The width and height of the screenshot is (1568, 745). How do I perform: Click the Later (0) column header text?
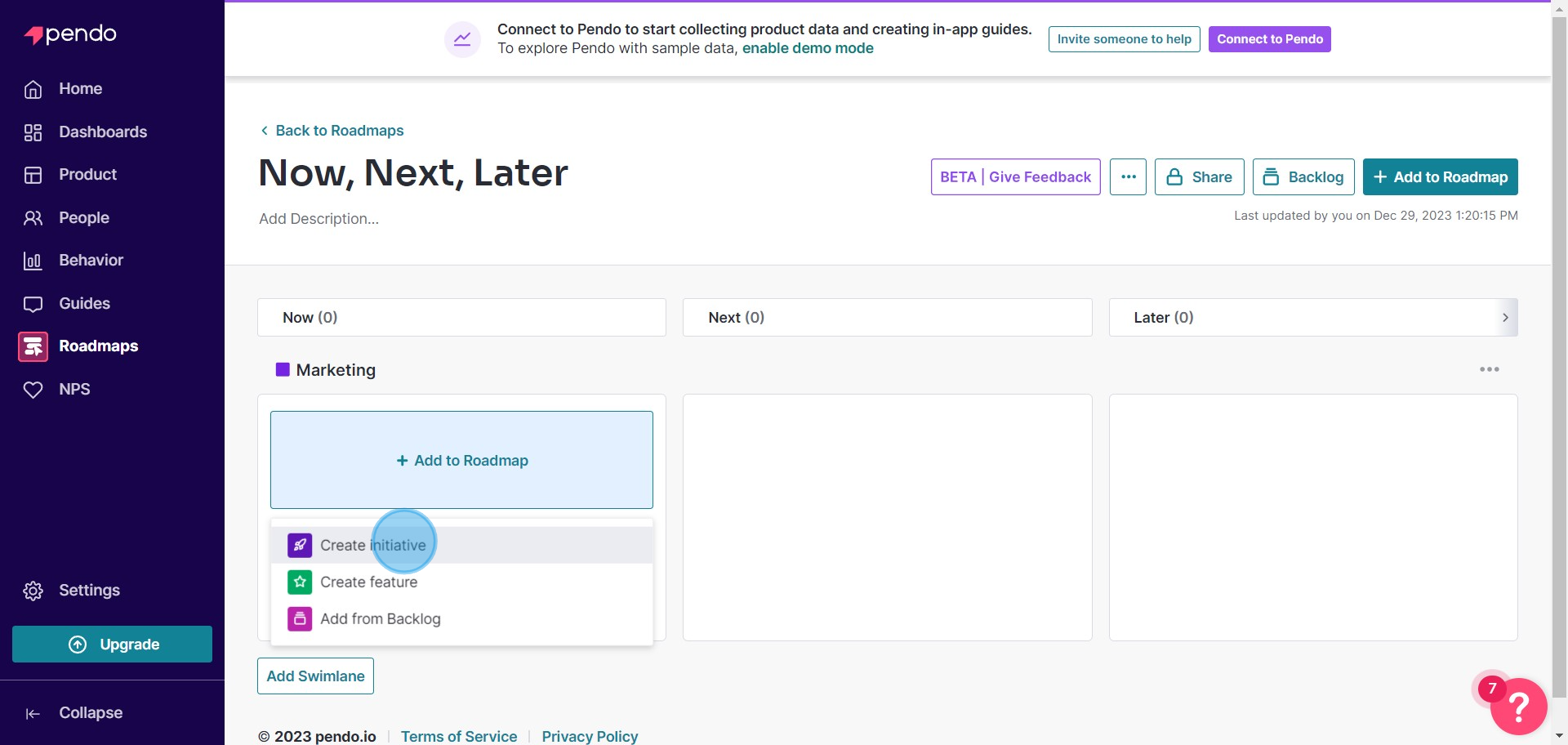tap(1163, 317)
